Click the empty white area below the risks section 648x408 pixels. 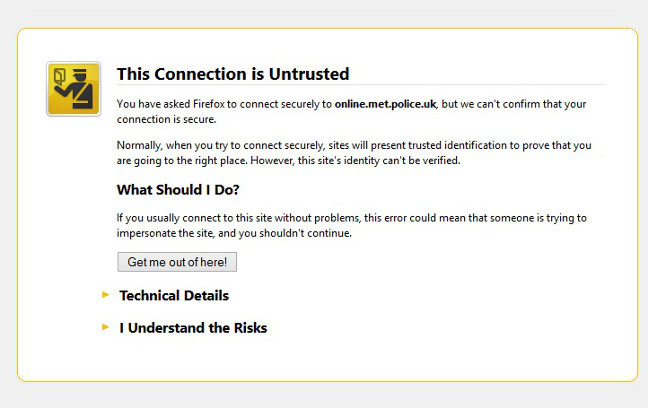click(327, 358)
